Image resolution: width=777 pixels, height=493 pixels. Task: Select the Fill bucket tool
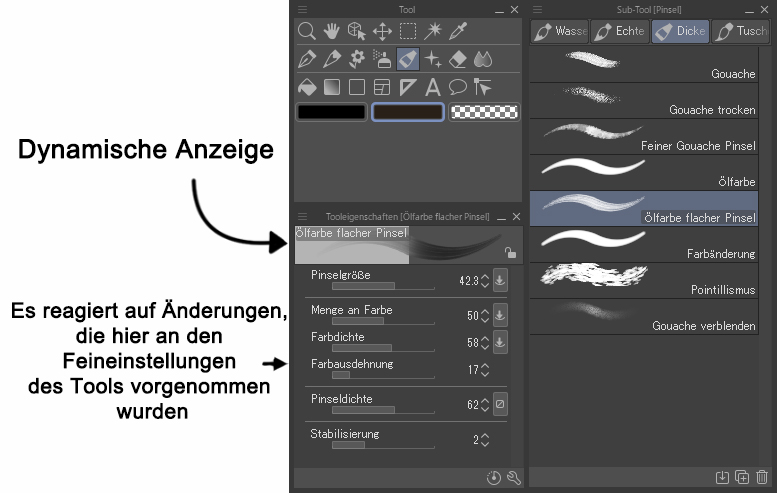[x=307, y=87]
